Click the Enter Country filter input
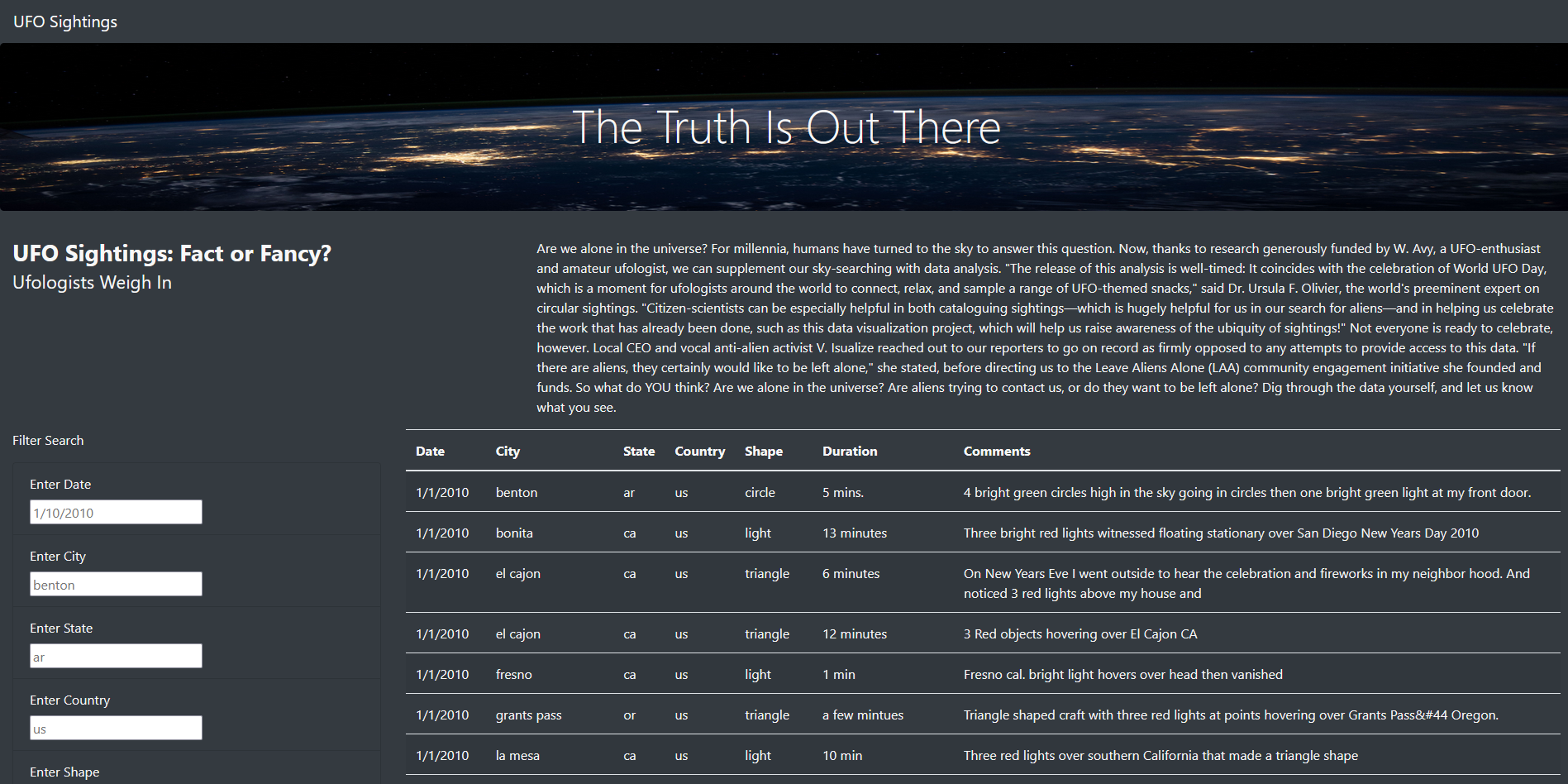The width and height of the screenshot is (1568, 784). tap(115, 728)
